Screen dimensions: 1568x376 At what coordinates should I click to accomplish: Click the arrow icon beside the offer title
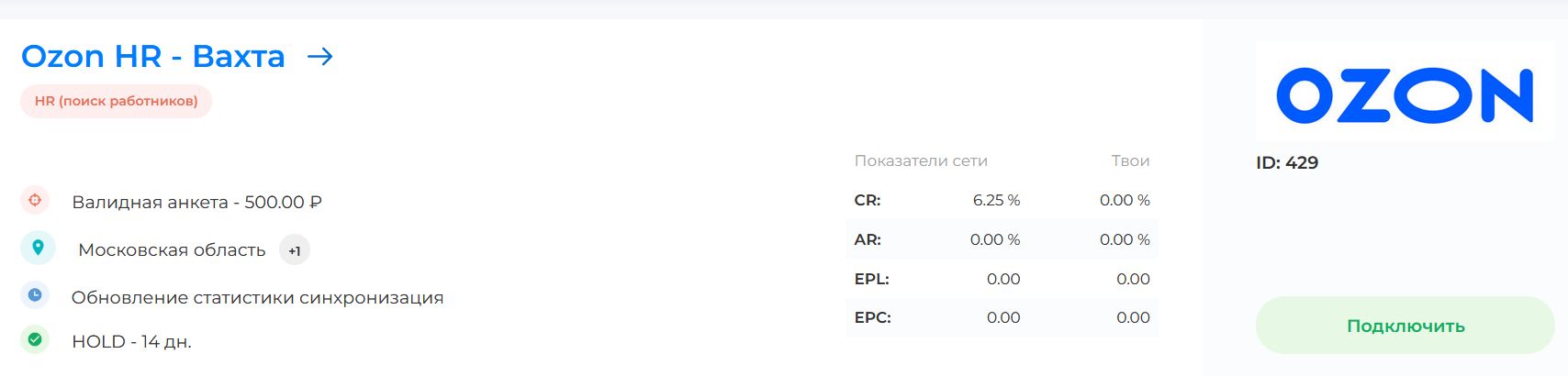pos(319,57)
